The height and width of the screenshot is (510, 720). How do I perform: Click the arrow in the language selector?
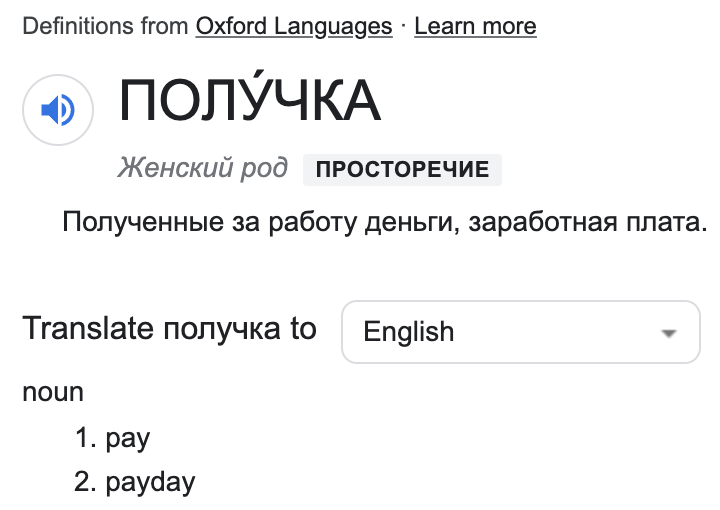coord(669,333)
